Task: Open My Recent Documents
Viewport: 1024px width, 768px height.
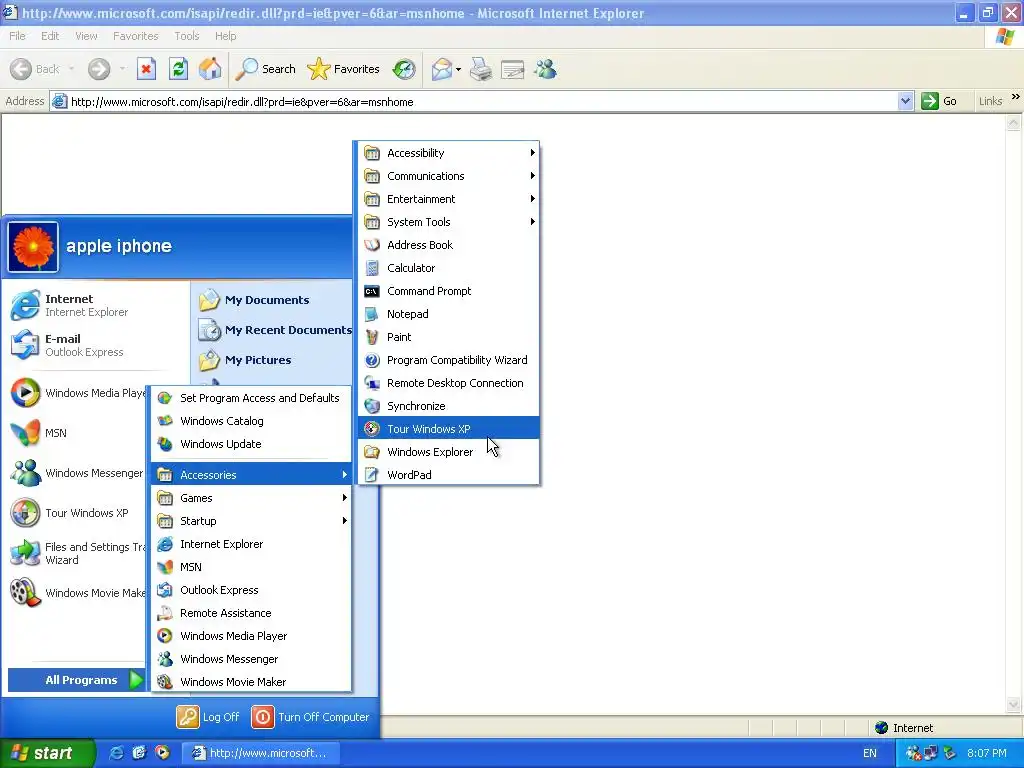Action: tap(273, 330)
